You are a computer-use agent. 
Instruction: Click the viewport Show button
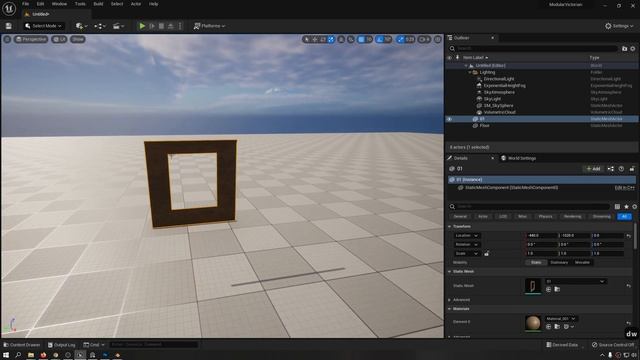[78, 39]
